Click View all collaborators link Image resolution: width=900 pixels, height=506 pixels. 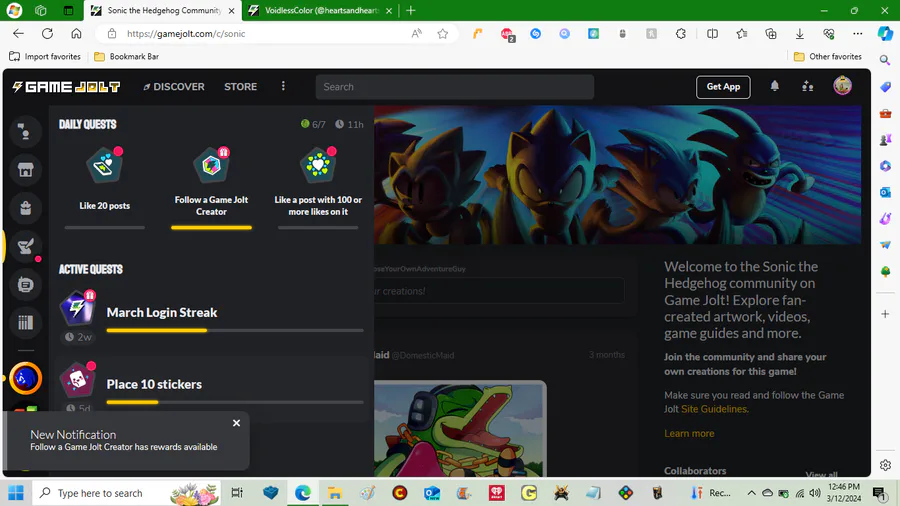tap(821, 474)
